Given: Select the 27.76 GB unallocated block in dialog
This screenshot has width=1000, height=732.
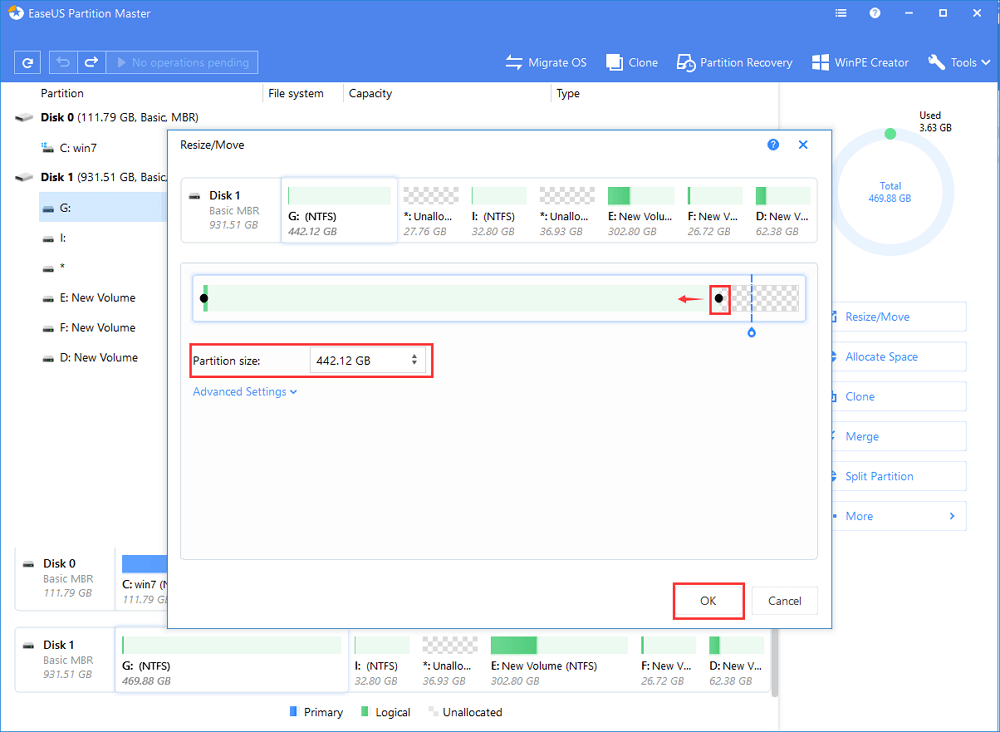Looking at the screenshot, I should [x=430, y=212].
